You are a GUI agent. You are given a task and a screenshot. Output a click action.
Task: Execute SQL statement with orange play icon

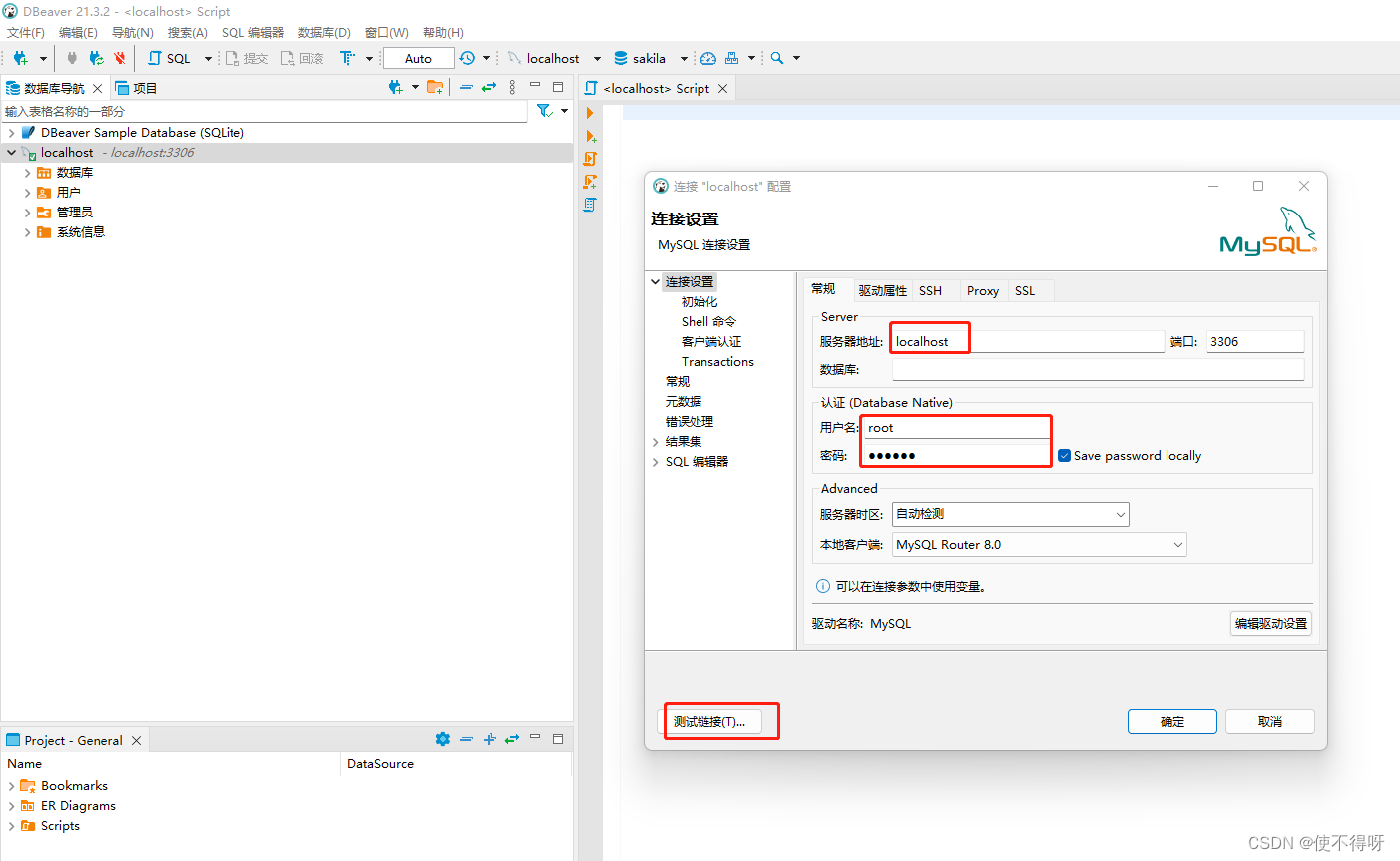pyautogui.click(x=590, y=113)
